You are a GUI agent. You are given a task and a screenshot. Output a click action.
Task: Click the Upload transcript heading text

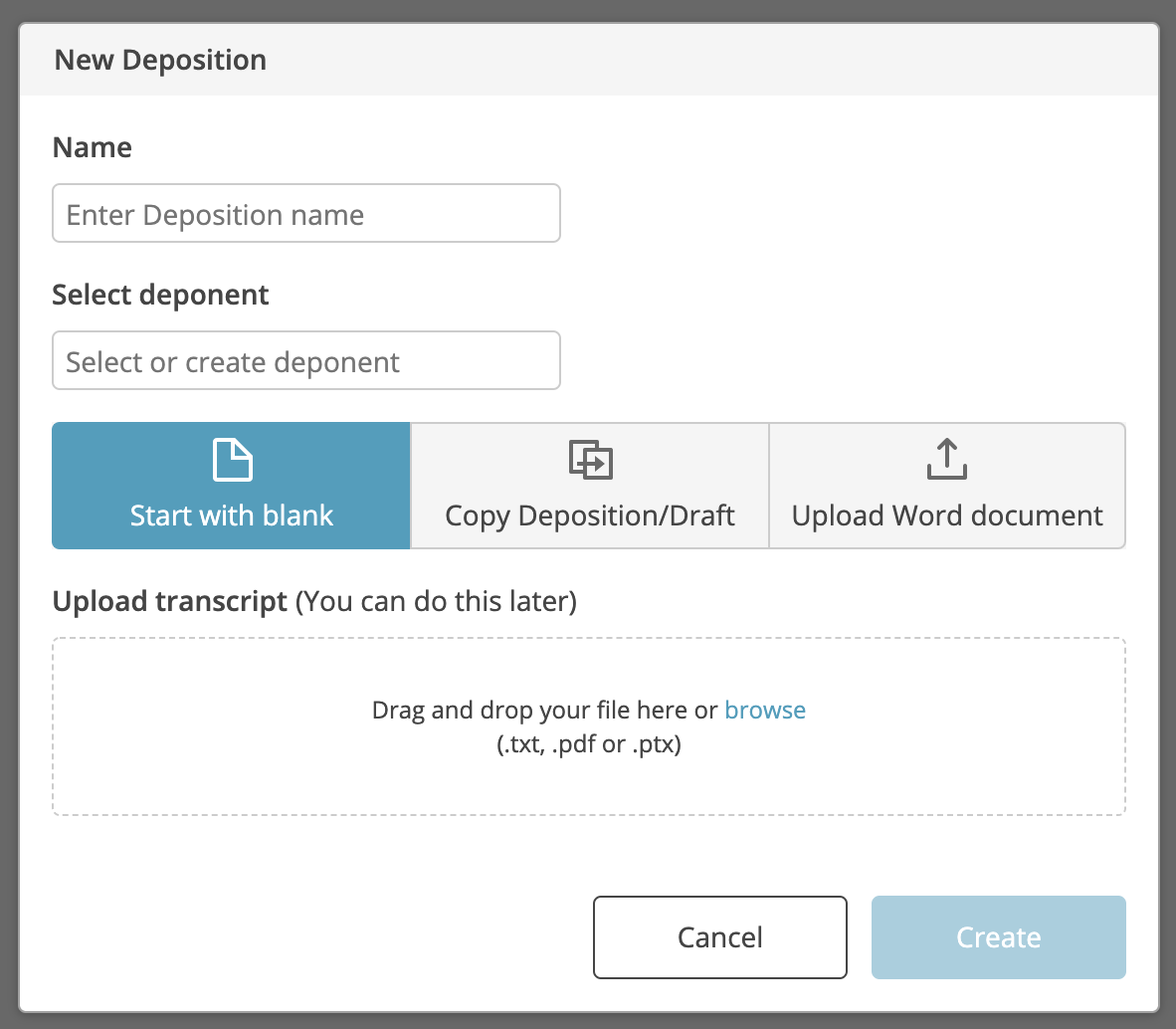click(x=169, y=601)
